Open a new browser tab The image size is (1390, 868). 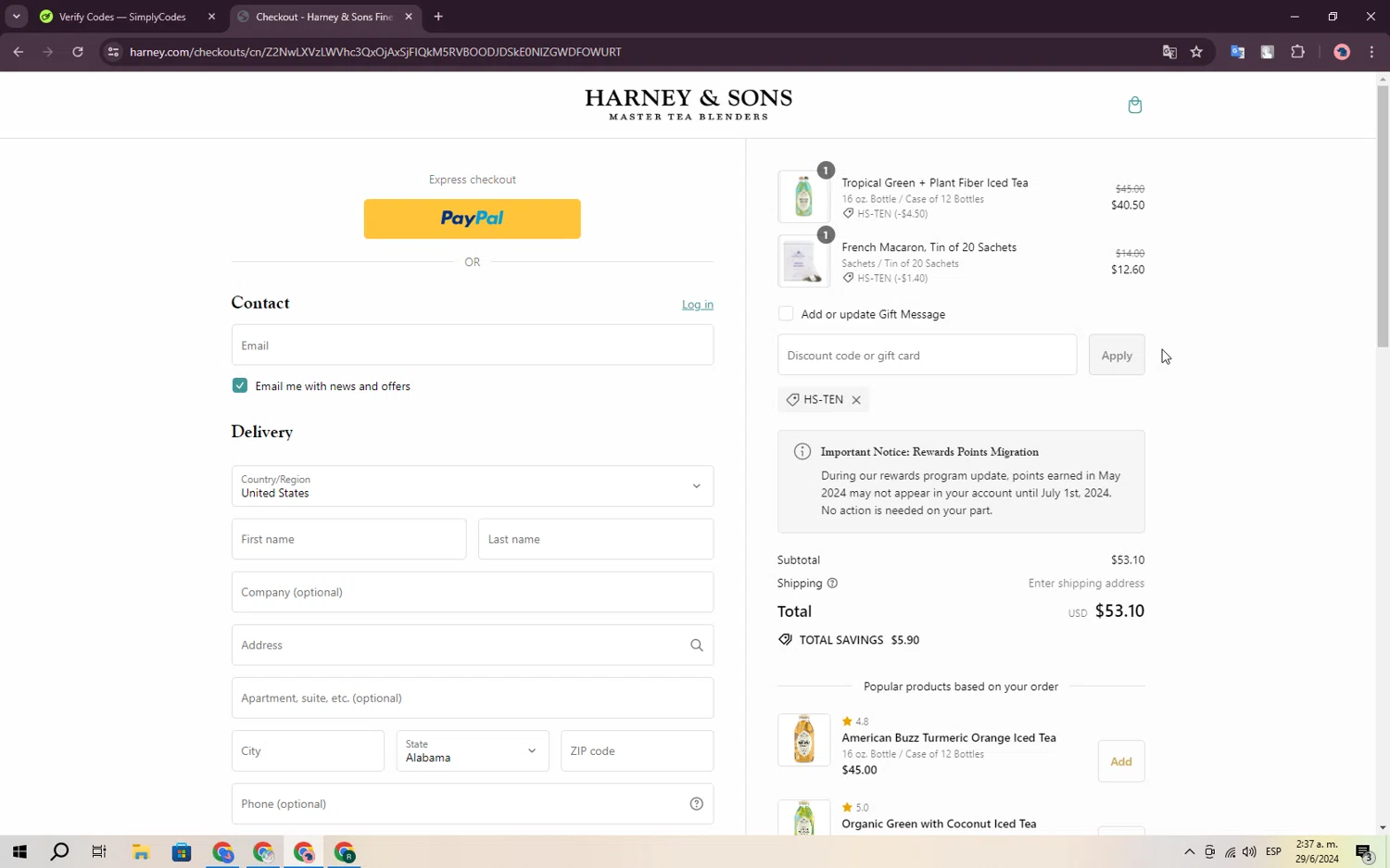tap(438, 17)
